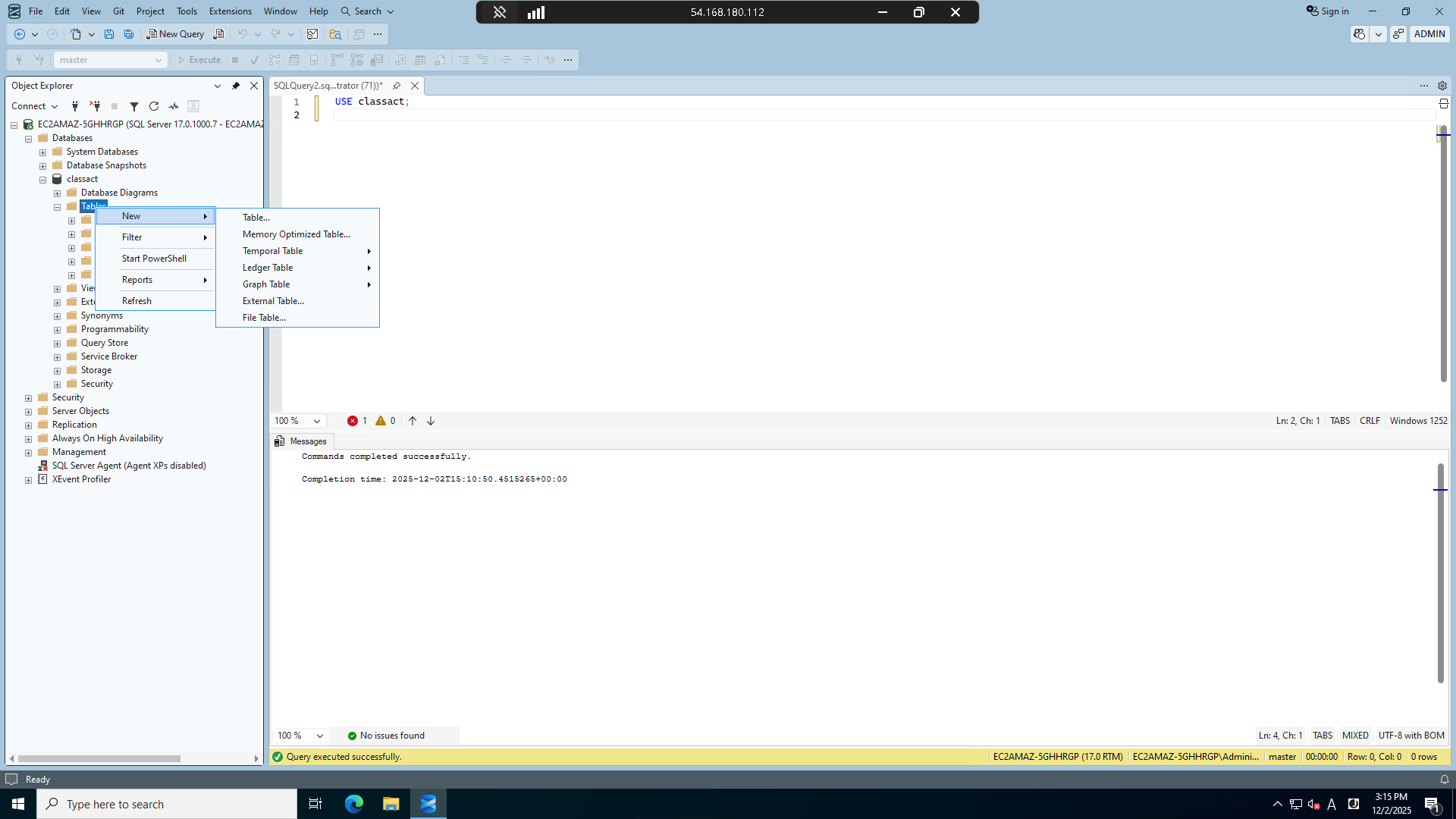The image size is (1456, 819).
Task: Click the New Query toolbar button
Action: [175, 34]
